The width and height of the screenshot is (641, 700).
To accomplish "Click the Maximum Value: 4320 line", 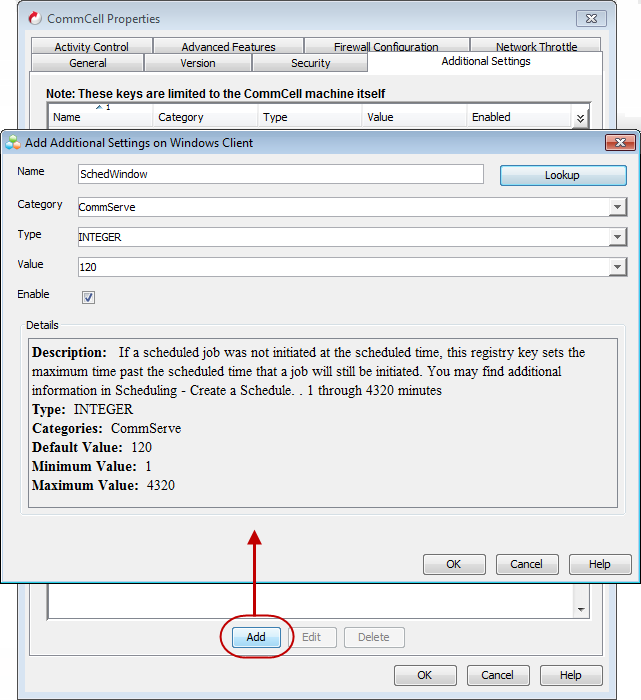I will pos(104,485).
